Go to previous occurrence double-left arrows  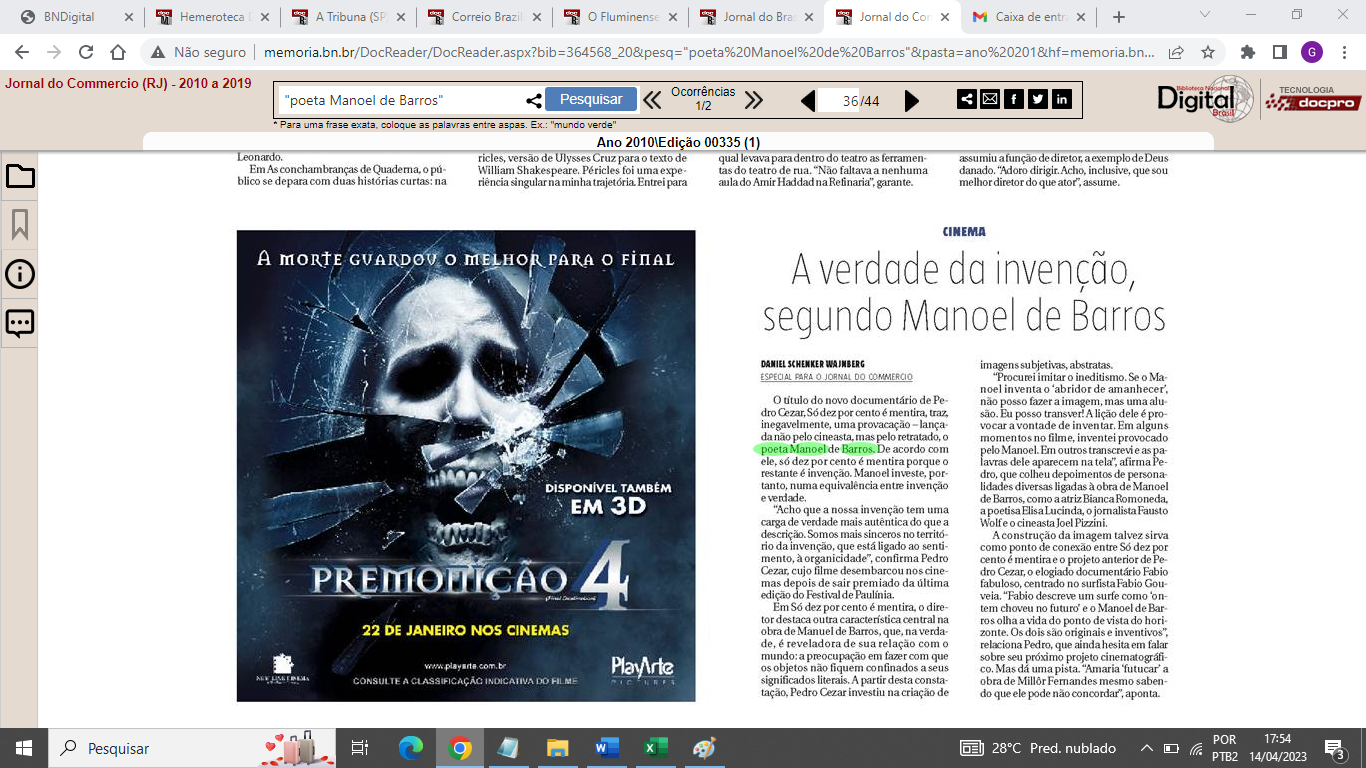click(652, 100)
